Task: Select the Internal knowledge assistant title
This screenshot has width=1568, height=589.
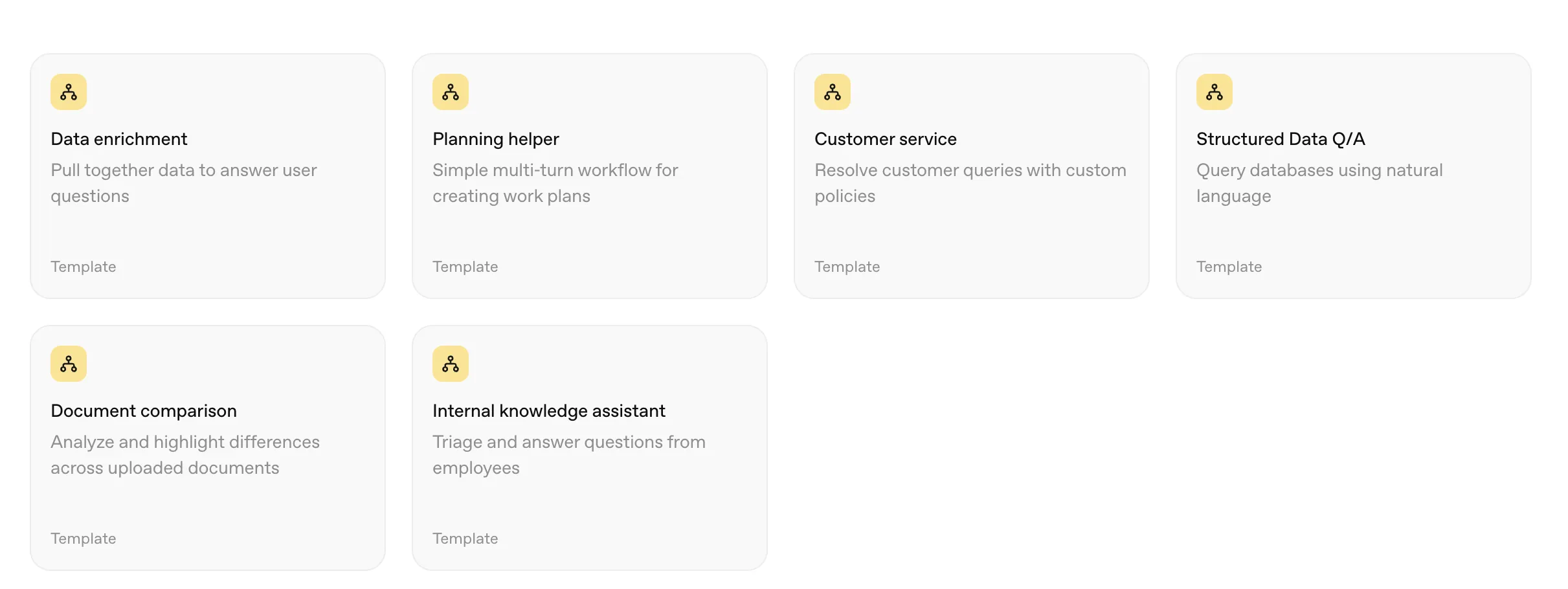Action: click(549, 411)
